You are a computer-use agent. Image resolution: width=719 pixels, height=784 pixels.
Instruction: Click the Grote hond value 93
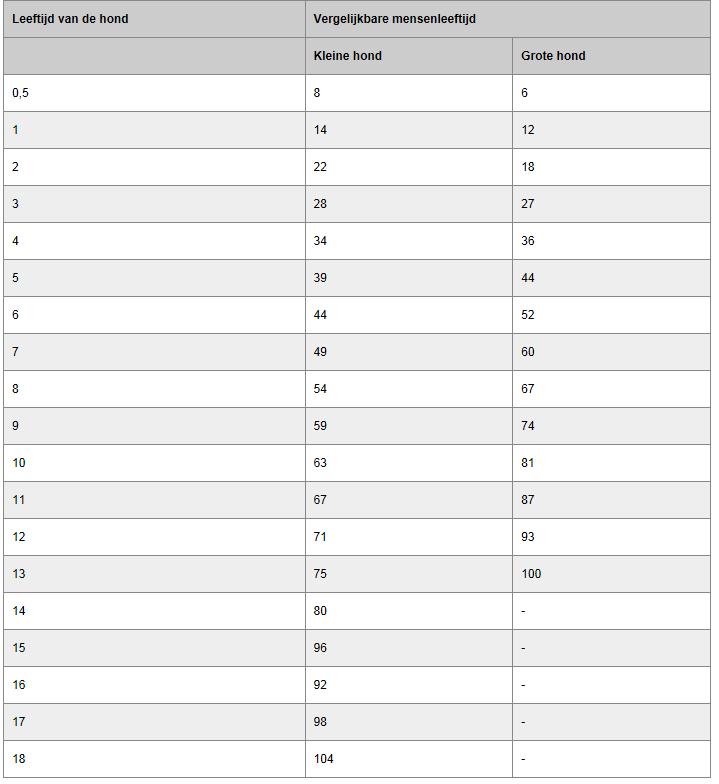[x=528, y=537]
